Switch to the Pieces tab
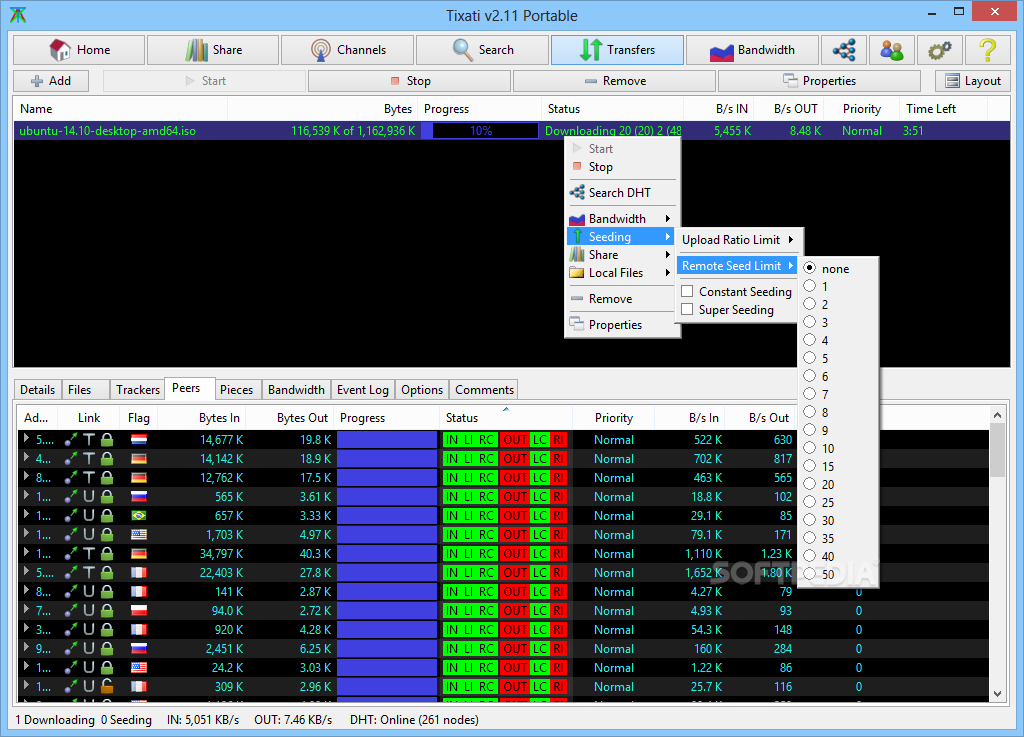 236,390
